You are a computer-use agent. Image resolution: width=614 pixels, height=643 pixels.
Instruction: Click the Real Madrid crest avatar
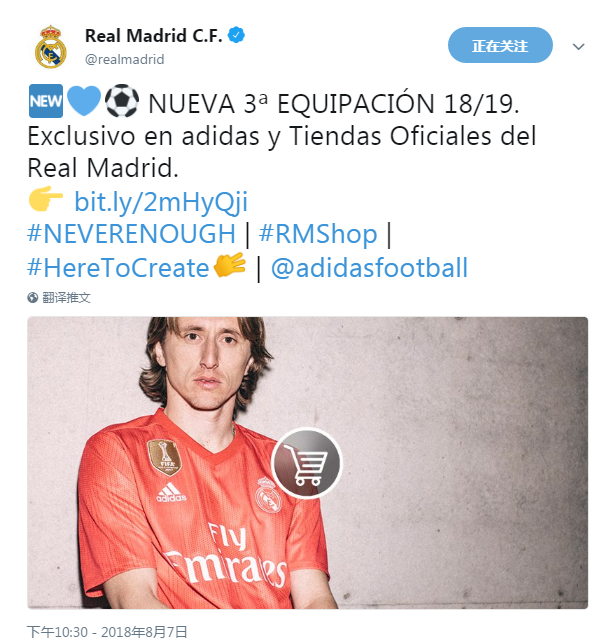click(50, 47)
